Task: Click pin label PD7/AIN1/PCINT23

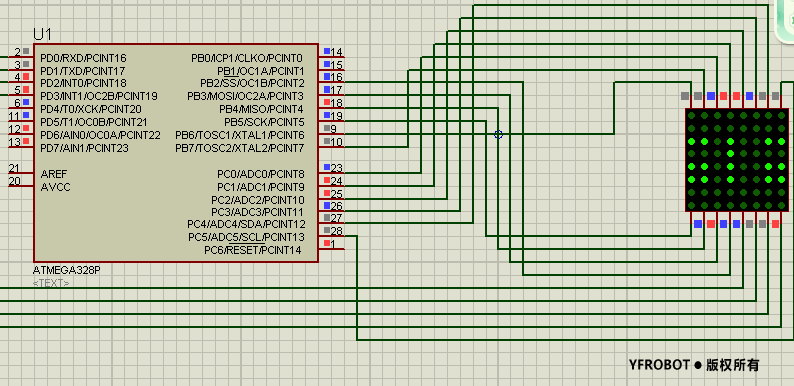Action: 84,148
